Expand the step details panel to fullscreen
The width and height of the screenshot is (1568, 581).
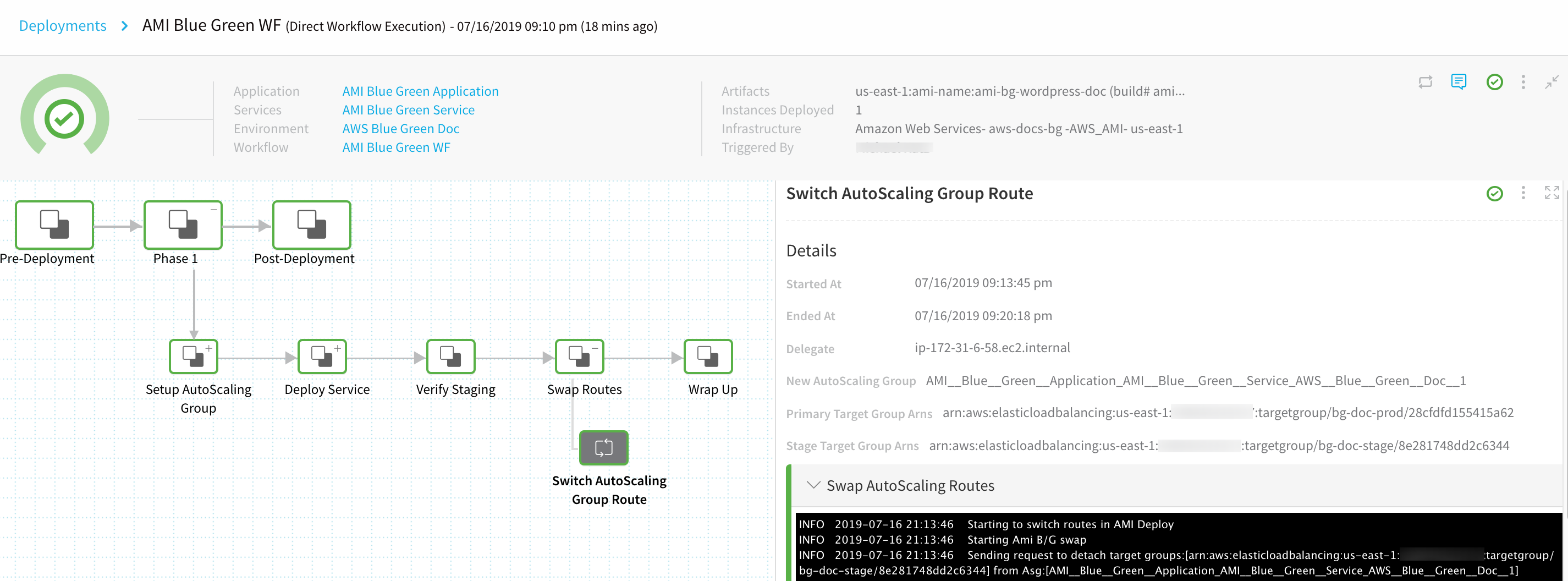pos(1552,193)
